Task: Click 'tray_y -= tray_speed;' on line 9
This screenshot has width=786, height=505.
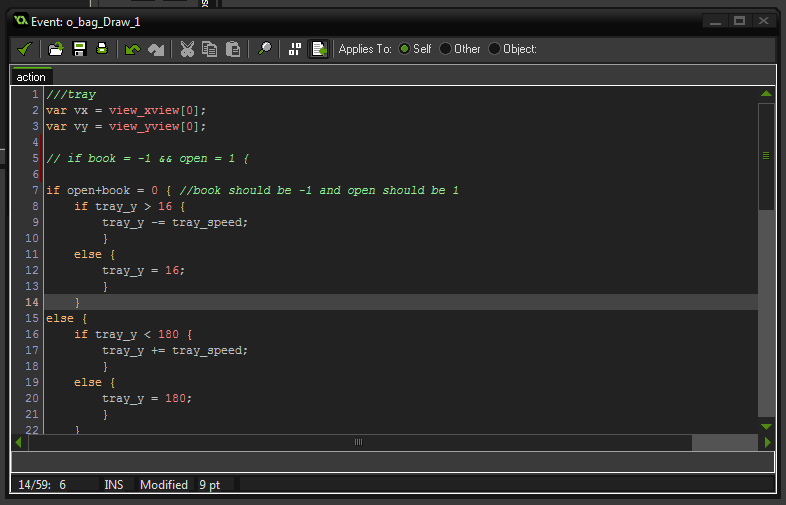Action: coord(175,223)
